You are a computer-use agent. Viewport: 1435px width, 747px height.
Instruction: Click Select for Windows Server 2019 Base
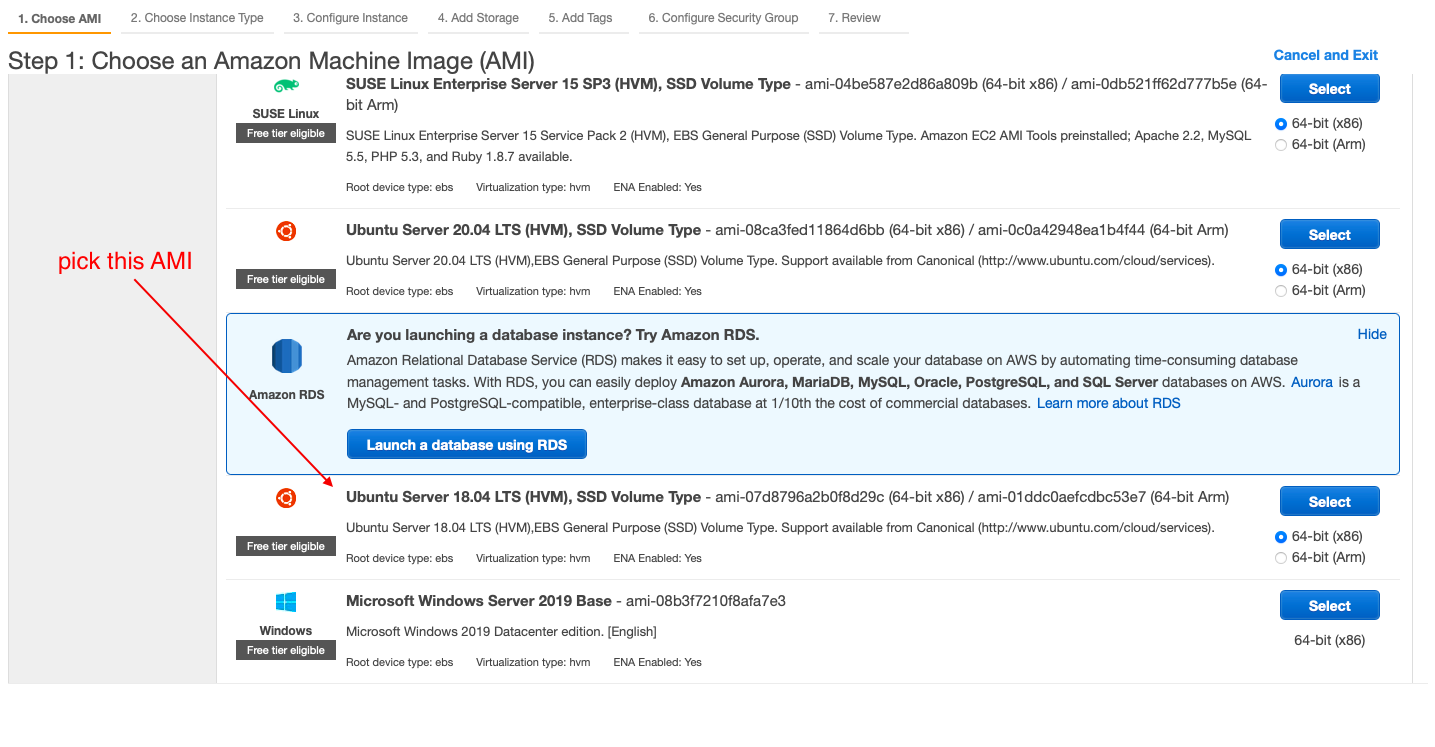coord(1329,606)
